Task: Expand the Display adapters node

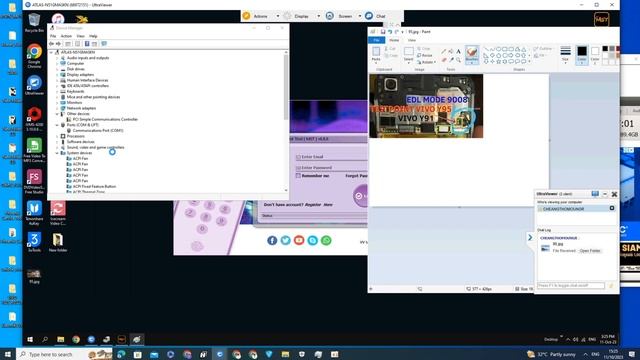Action: [57, 75]
